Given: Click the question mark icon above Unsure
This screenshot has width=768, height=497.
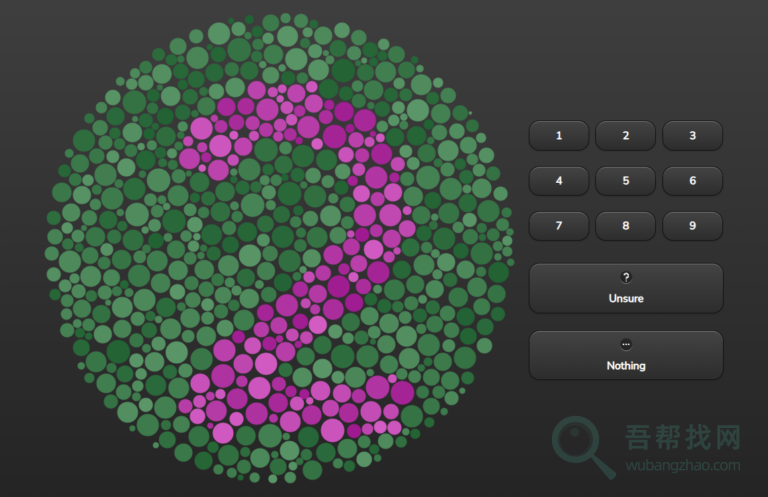Looking at the screenshot, I should [626, 278].
